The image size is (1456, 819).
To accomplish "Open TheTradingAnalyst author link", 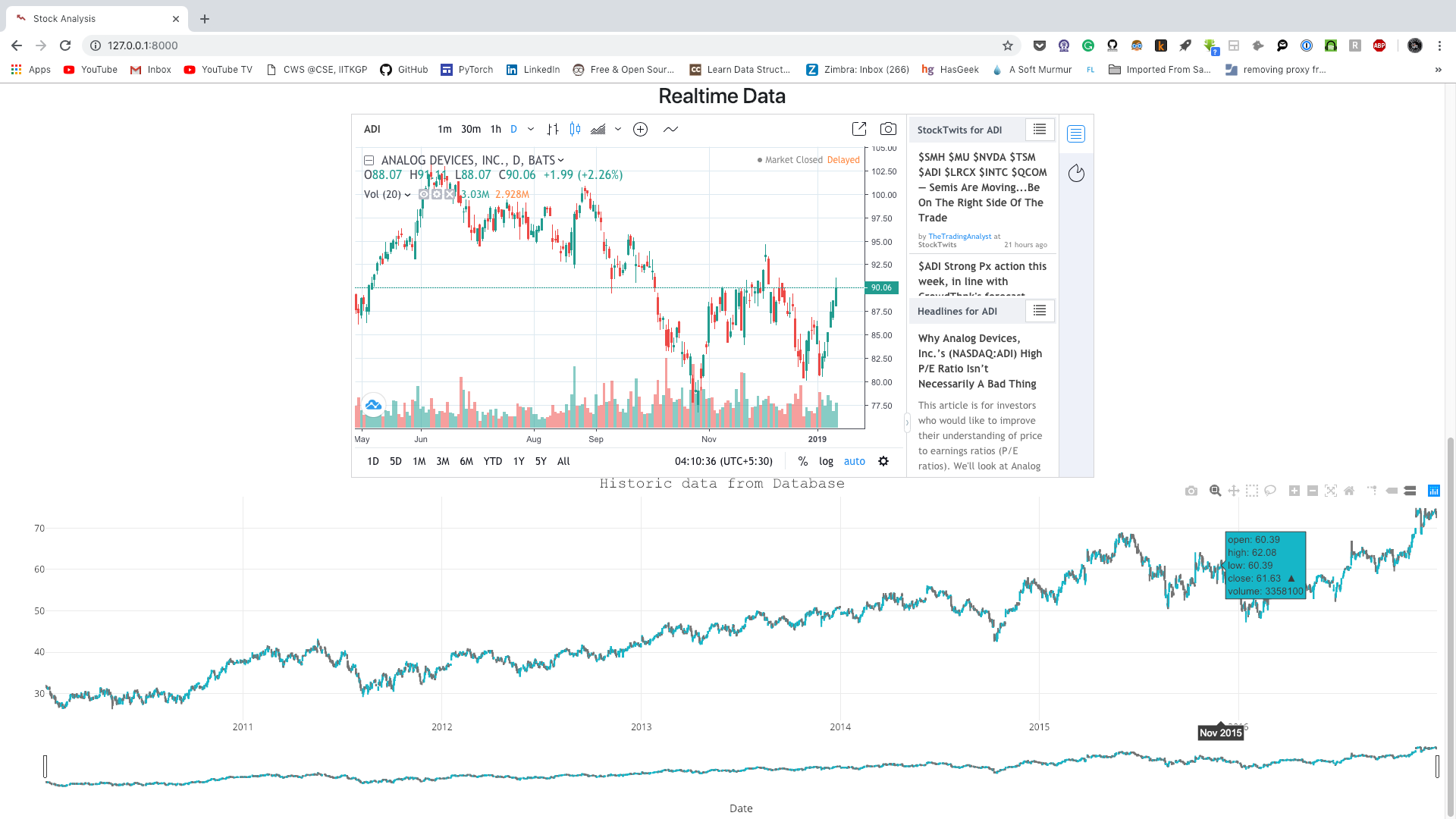I will pyautogui.click(x=959, y=237).
